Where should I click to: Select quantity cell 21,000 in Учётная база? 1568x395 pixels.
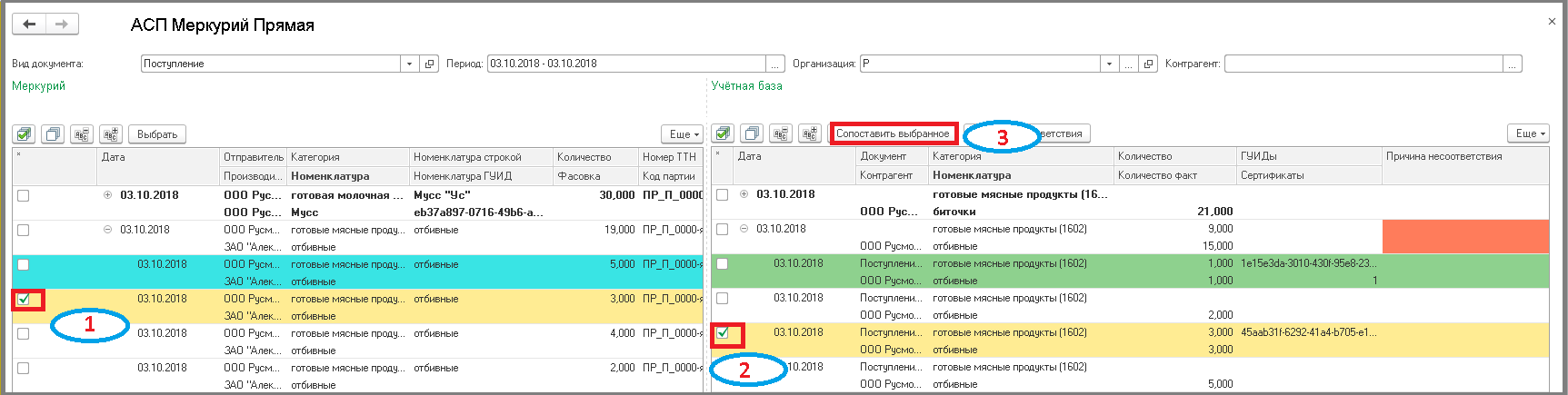coord(1176,212)
